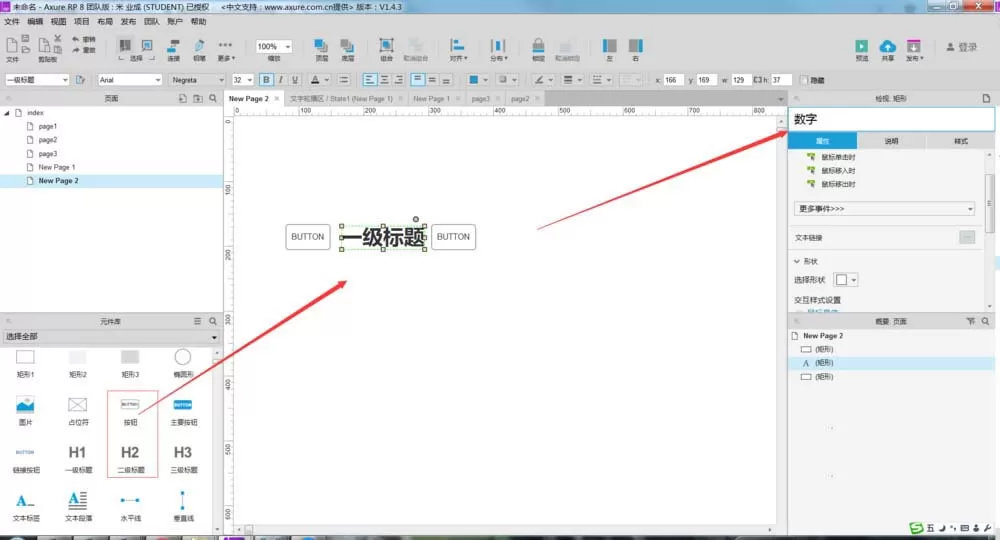Dock left panels toggle (左)
1000x540 pixels.
pyautogui.click(x=610, y=49)
